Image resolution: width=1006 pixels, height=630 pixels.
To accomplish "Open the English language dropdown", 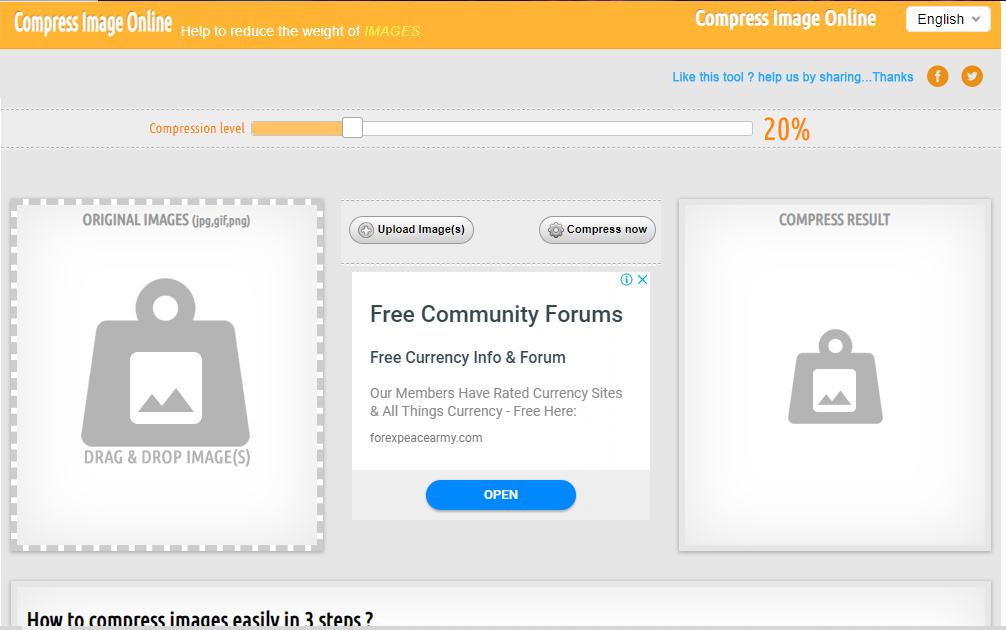I will (947, 19).
